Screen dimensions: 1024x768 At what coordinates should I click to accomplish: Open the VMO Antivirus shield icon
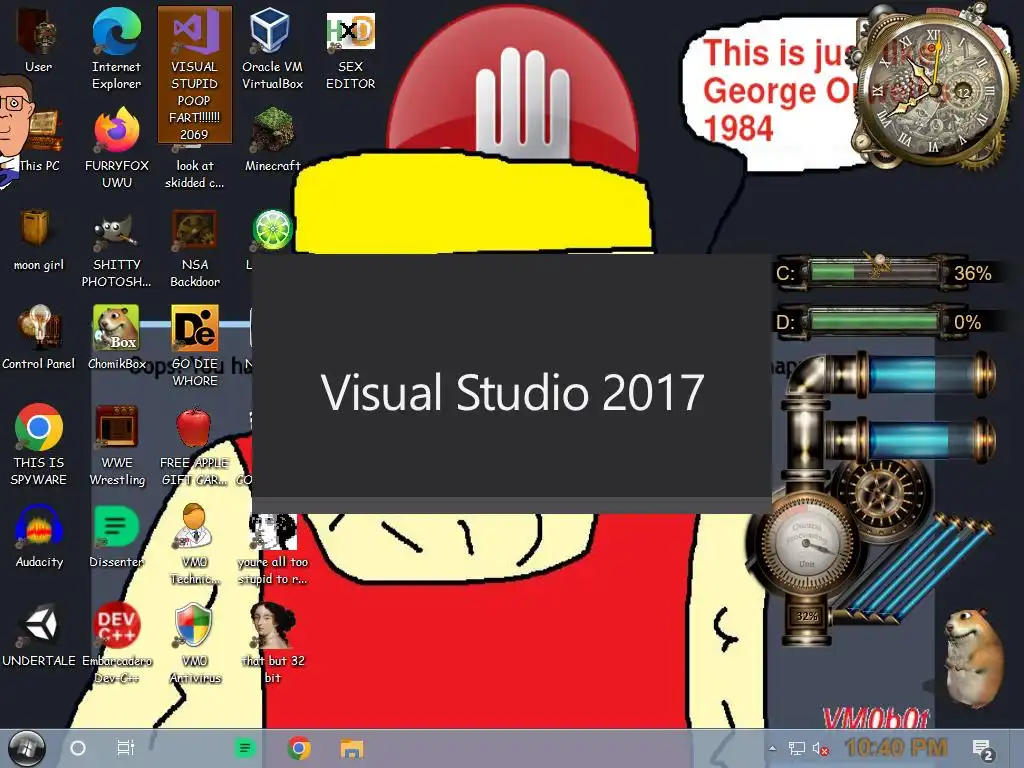pyautogui.click(x=195, y=643)
